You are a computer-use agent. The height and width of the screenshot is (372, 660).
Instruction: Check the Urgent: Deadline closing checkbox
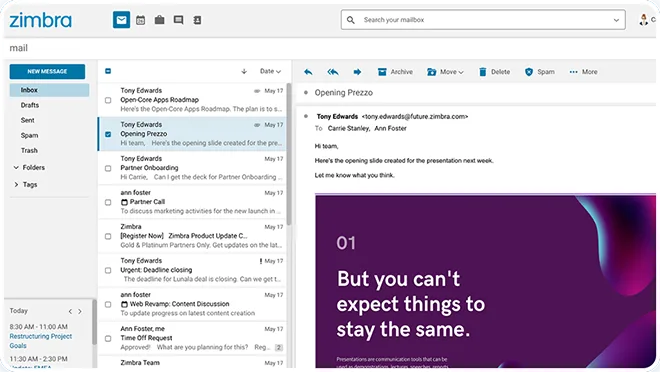click(x=108, y=271)
